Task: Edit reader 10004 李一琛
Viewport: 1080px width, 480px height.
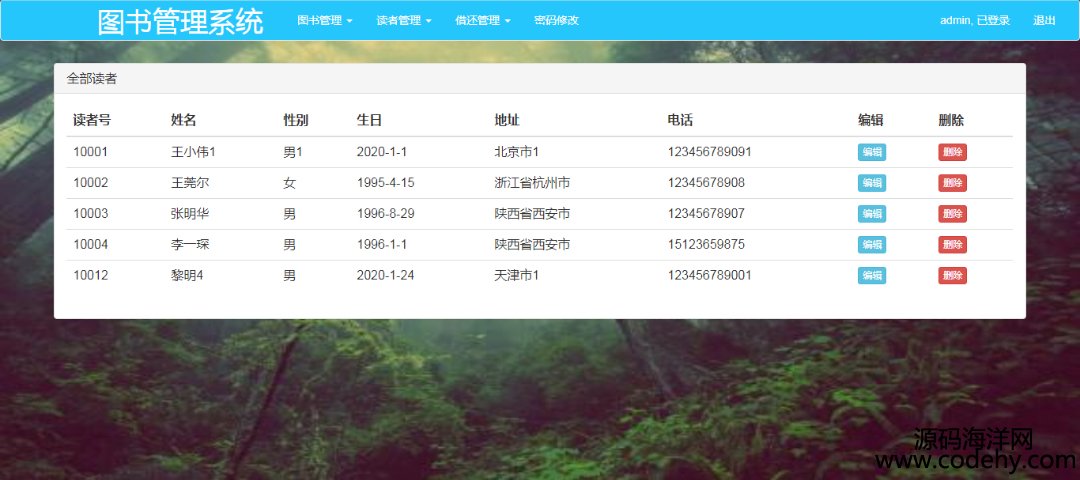Action: click(871, 244)
